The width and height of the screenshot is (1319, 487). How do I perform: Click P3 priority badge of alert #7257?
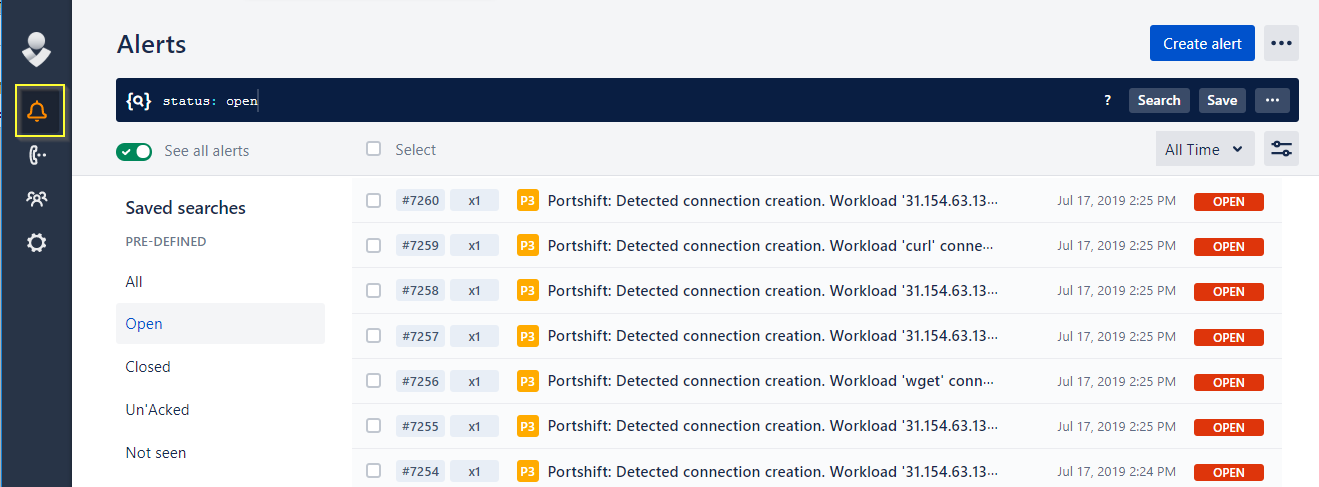[x=528, y=336]
